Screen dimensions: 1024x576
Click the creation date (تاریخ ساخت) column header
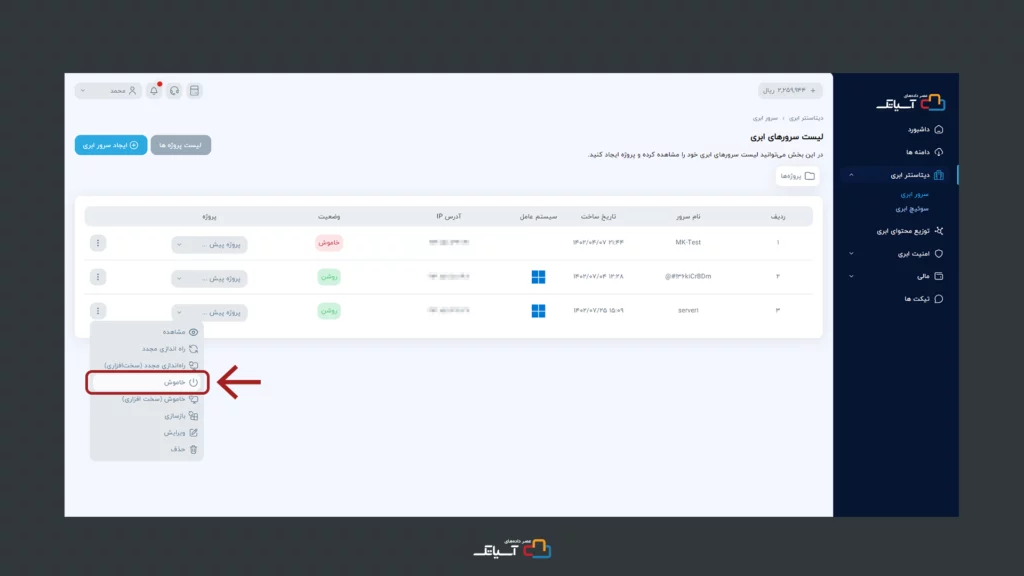598,216
